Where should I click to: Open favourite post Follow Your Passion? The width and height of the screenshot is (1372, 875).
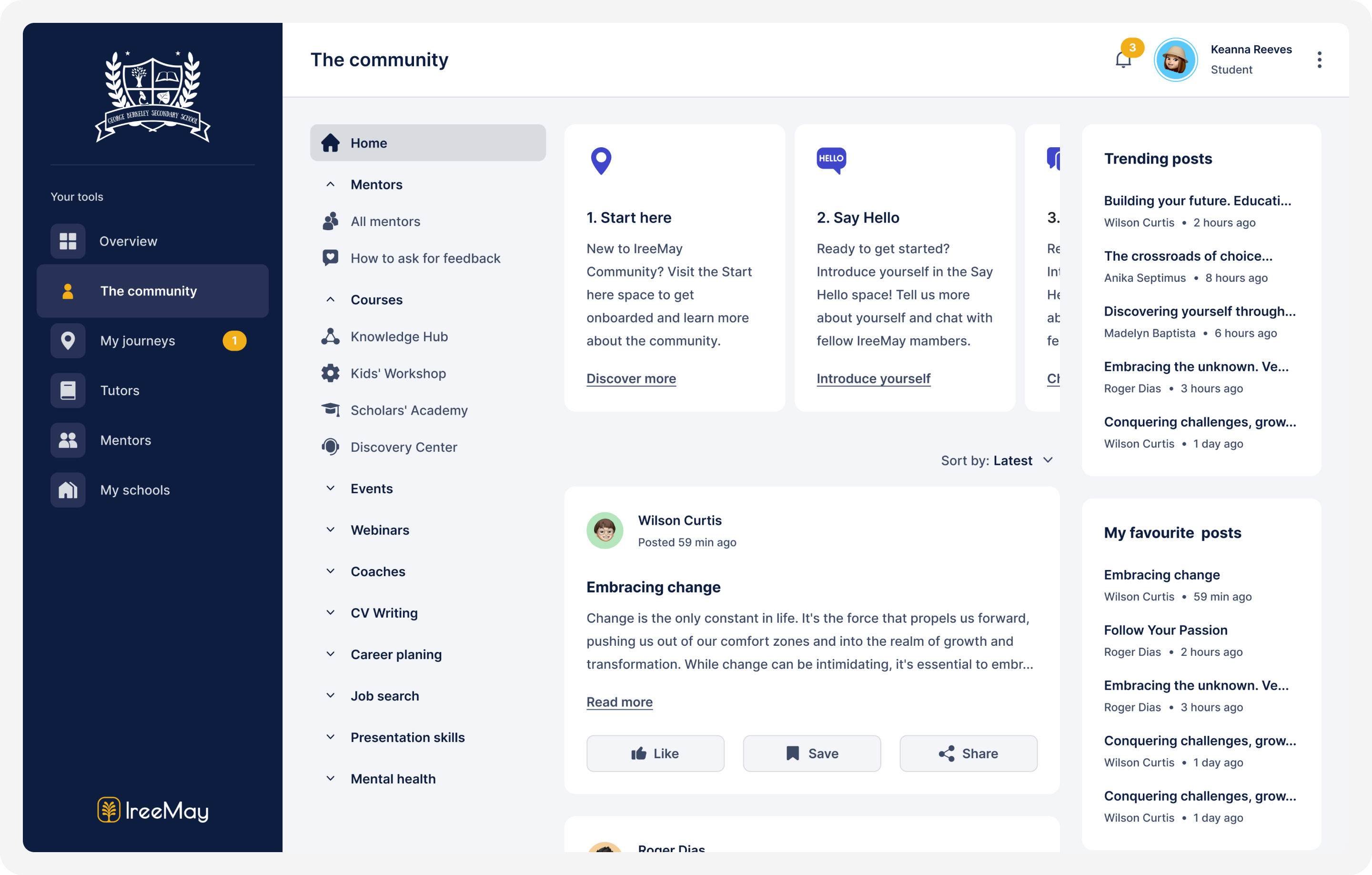point(1165,630)
